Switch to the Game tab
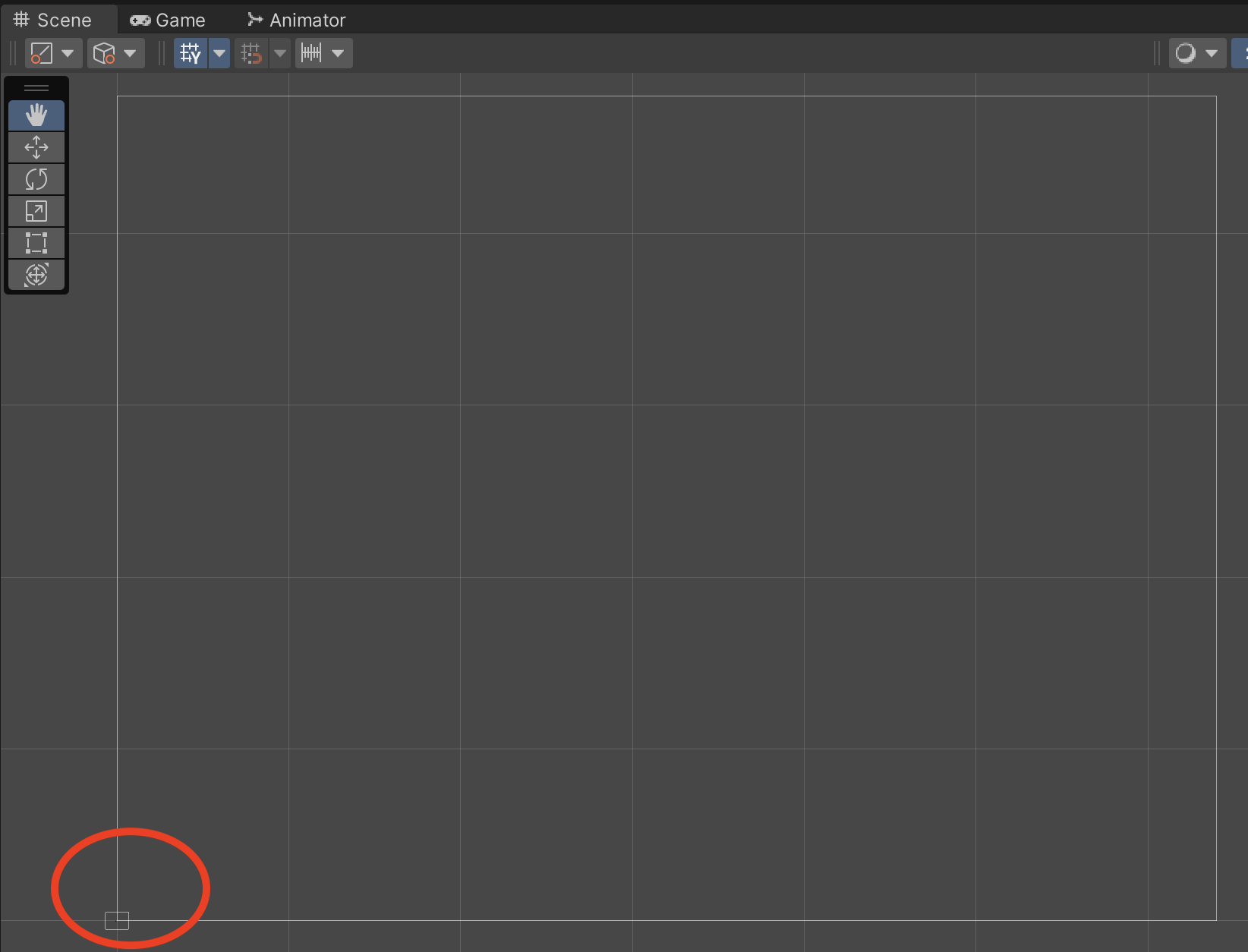The width and height of the screenshot is (1248, 952). [169, 20]
